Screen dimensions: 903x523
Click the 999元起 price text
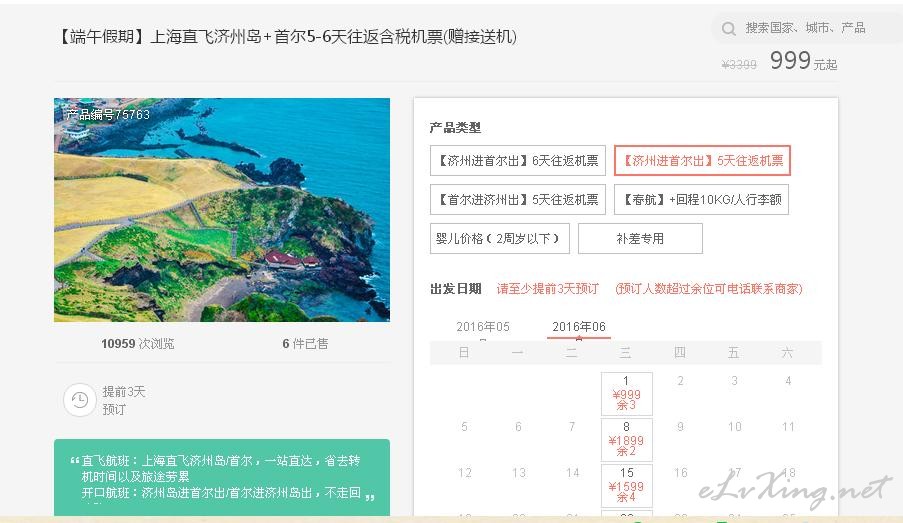click(x=803, y=60)
